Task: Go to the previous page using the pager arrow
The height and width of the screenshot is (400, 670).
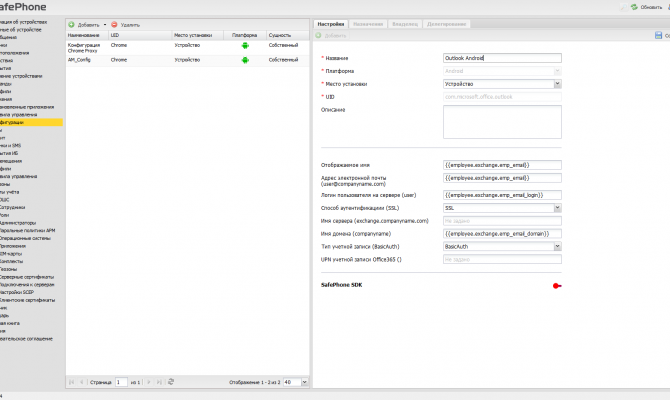Action: tap(82, 382)
